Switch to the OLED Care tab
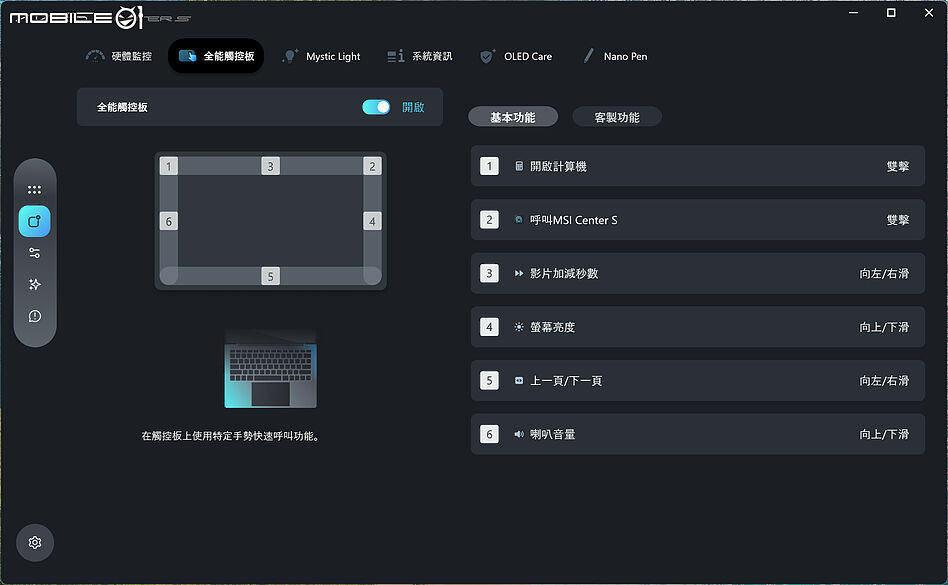This screenshot has width=948, height=585. click(x=516, y=56)
